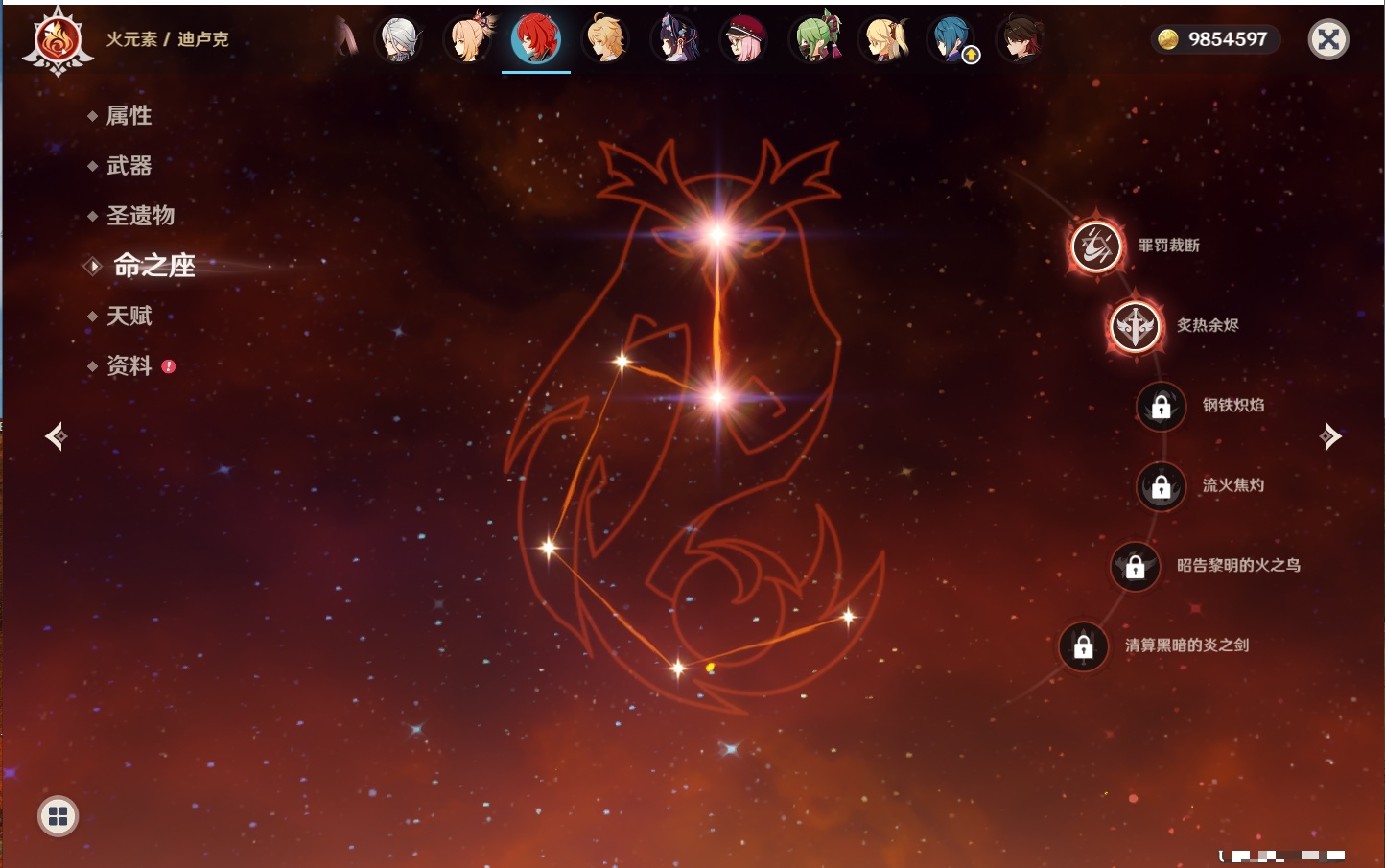Select the blonde twin-tail girl avatar

883,39
